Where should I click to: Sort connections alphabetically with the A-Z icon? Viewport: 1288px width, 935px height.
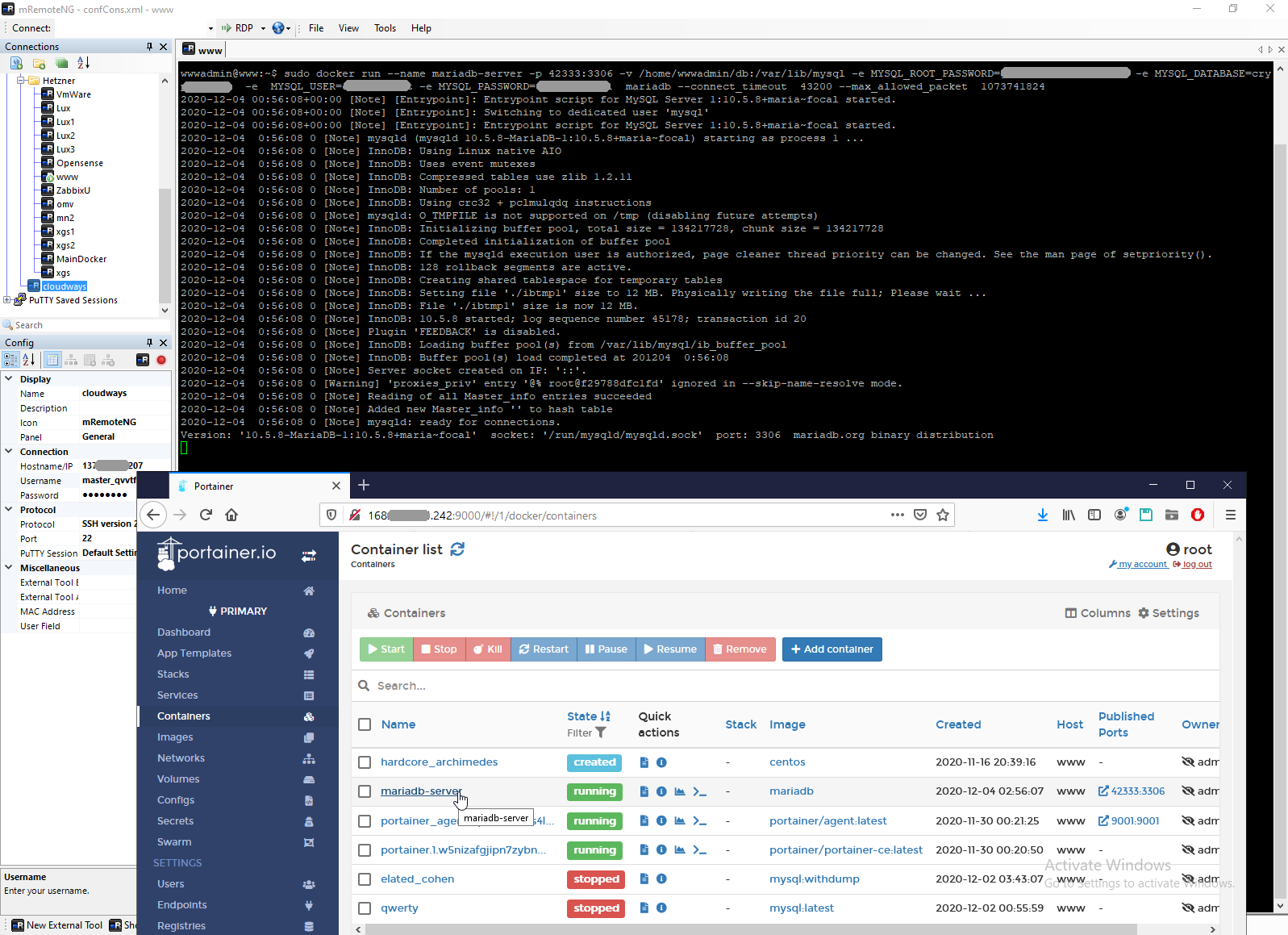coord(83,63)
